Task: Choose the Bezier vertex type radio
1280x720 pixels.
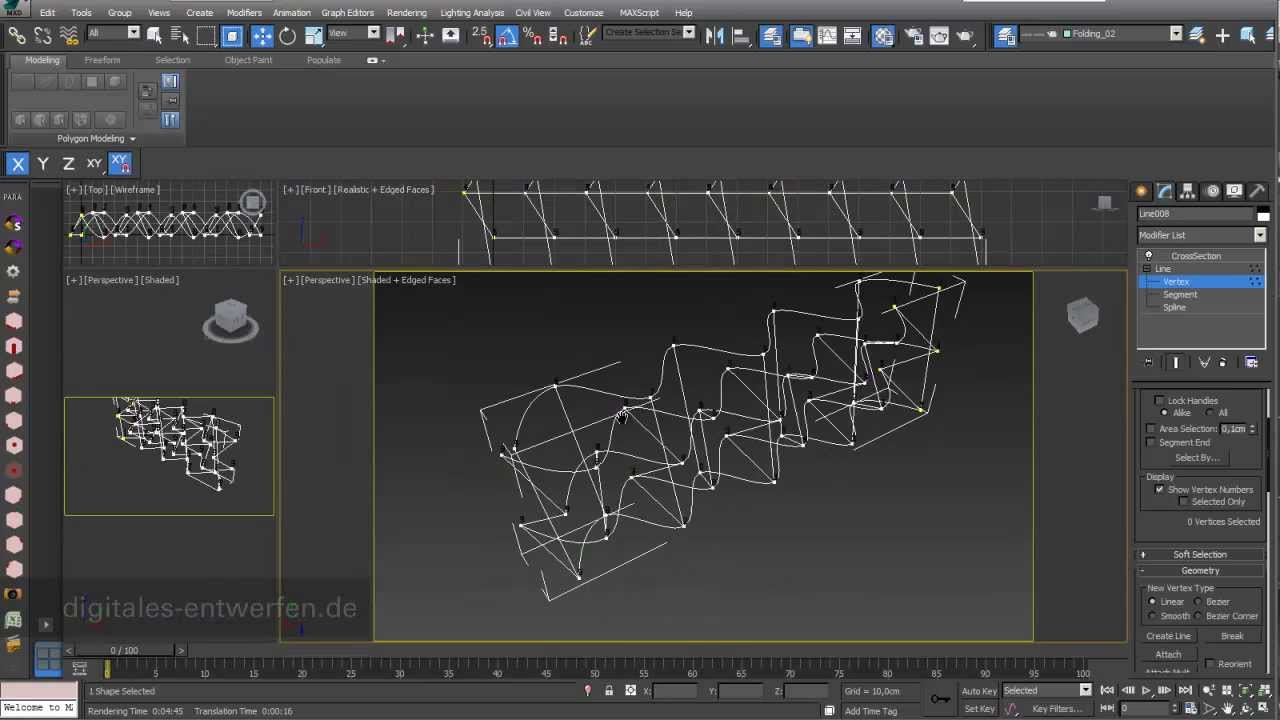Action: pyautogui.click(x=1198, y=602)
